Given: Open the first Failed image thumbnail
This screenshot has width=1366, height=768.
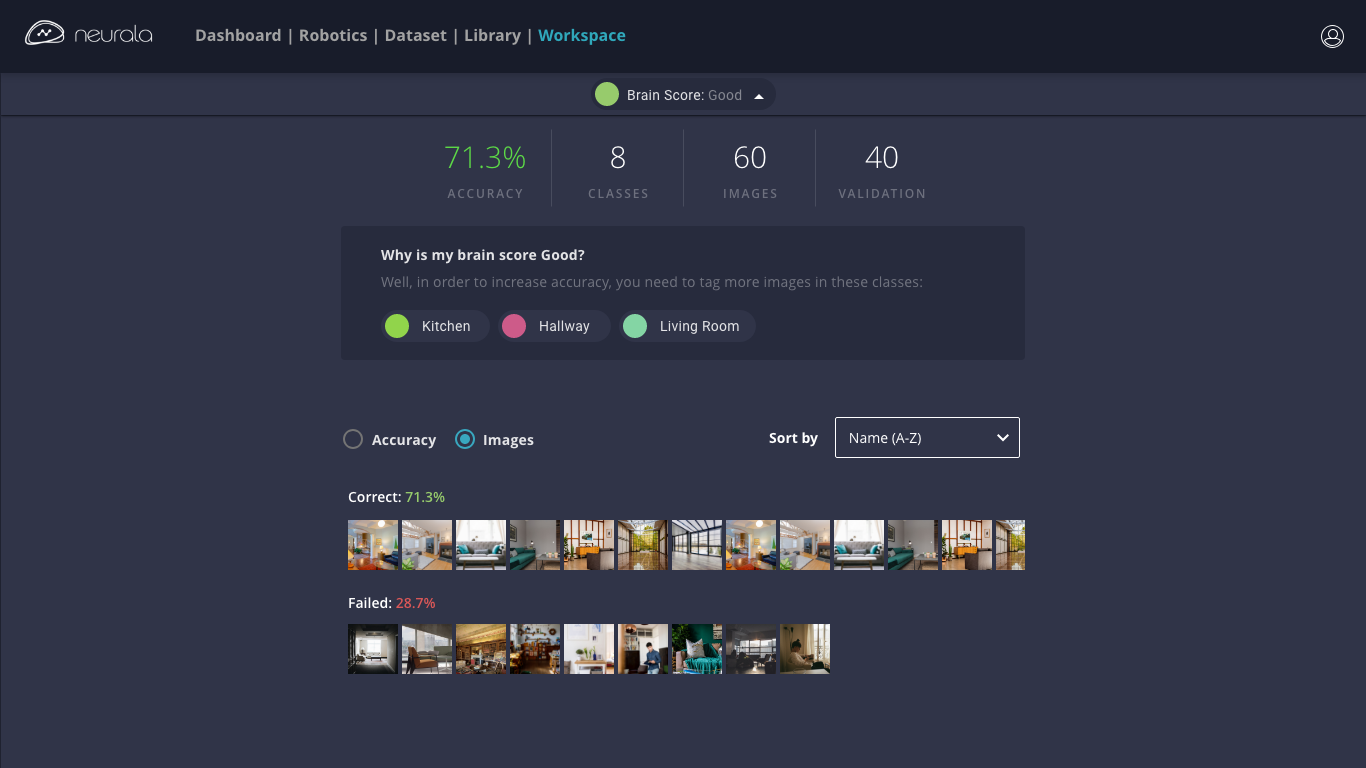Looking at the screenshot, I should click(x=373, y=649).
